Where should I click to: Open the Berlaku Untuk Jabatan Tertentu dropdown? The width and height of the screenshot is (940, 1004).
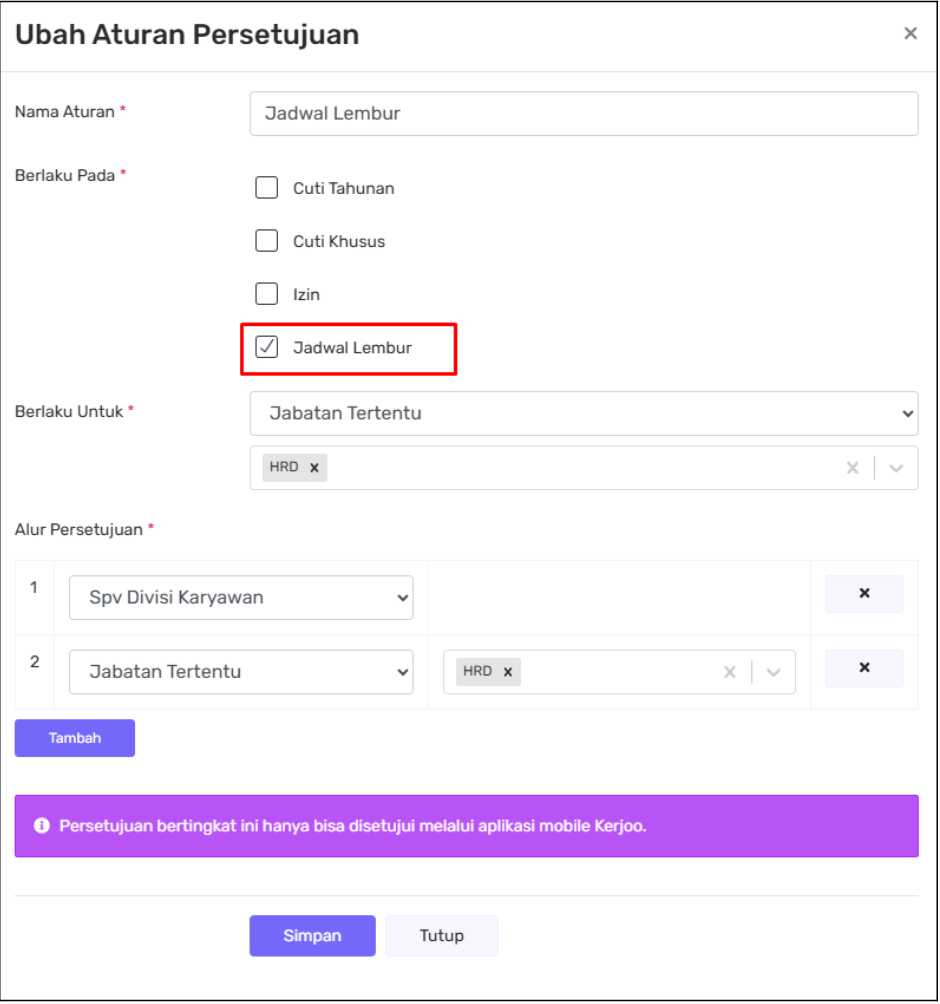point(583,413)
